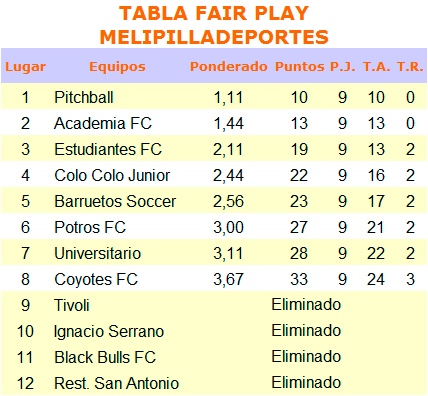
Task: Select the Puntos column header
Action: pyautogui.click(x=299, y=67)
